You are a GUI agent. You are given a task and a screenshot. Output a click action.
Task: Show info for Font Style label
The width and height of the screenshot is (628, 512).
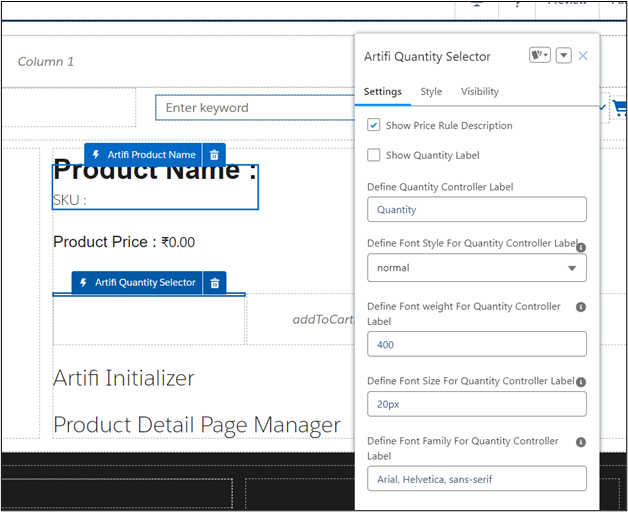click(581, 247)
